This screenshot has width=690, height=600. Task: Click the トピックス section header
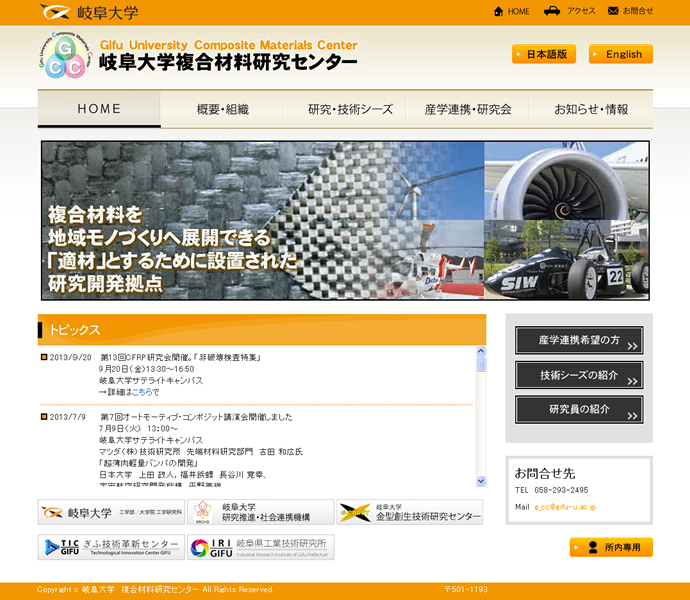click(x=262, y=330)
